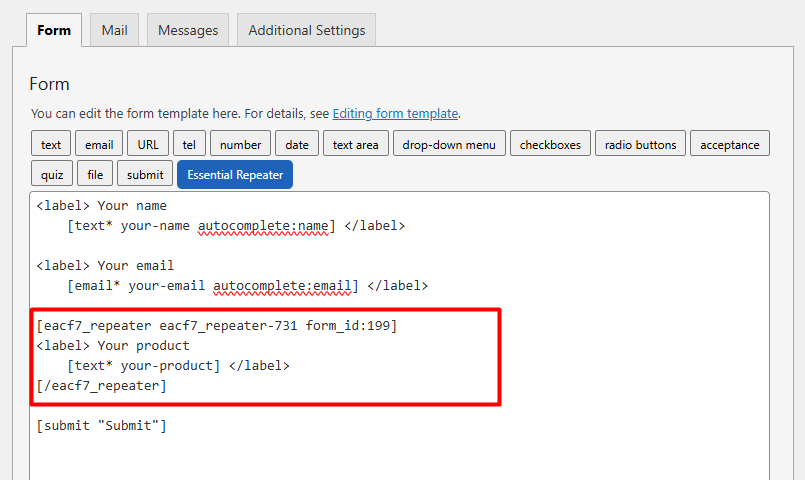
Task: Add a tel field tag
Action: [x=189, y=145]
